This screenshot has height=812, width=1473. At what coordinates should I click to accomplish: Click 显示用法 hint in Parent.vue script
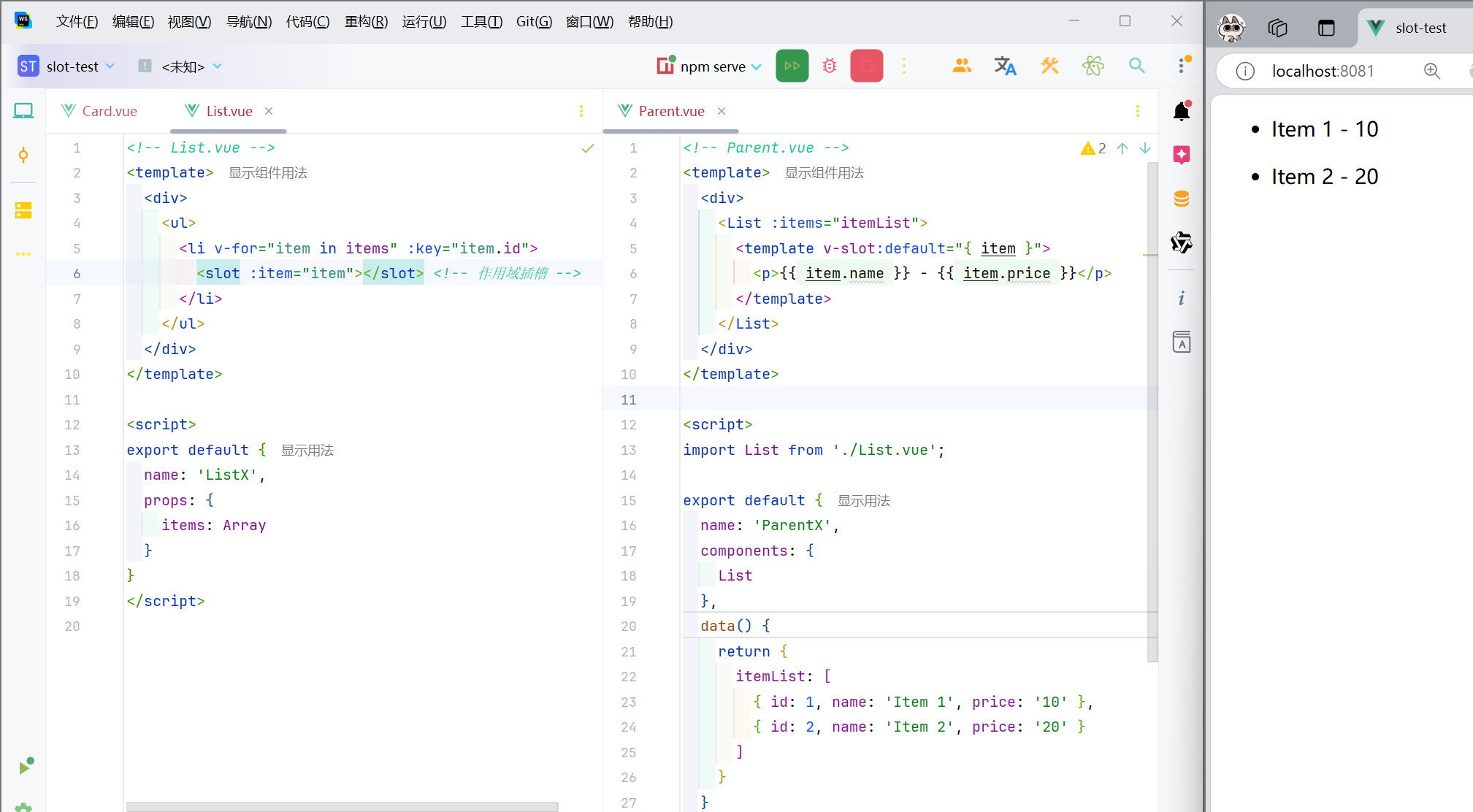click(x=864, y=501)
